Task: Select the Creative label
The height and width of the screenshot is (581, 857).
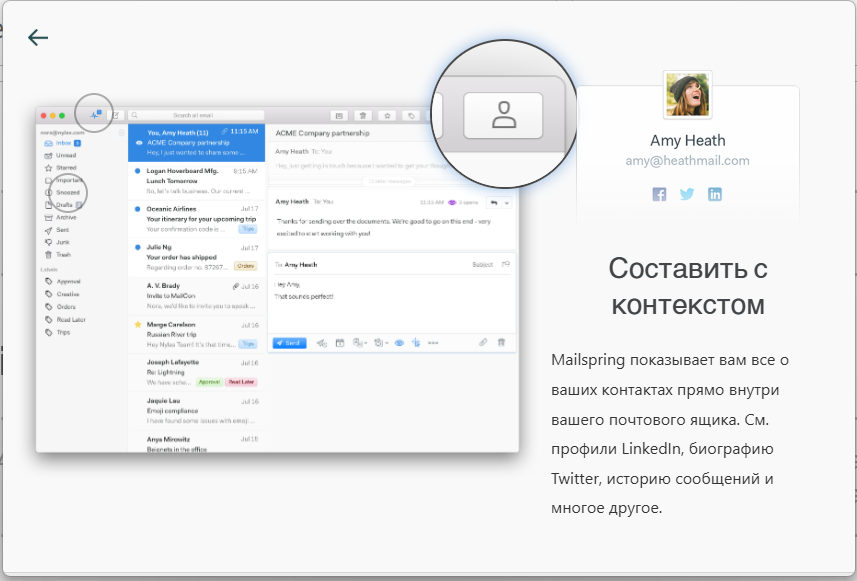Action: coord(62,294)
